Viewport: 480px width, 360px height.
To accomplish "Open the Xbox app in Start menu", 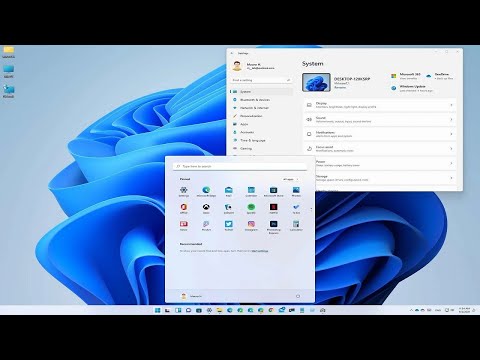I will click(206, 208).
